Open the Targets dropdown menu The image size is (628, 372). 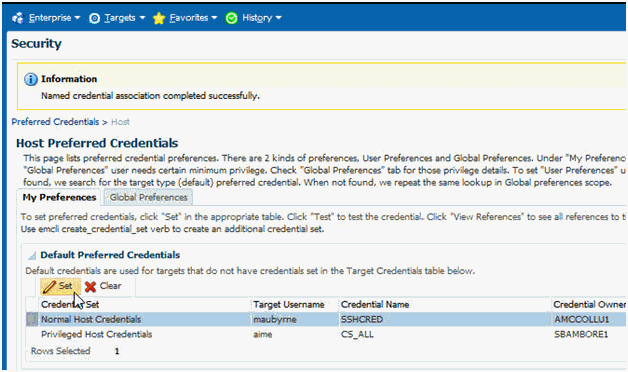click(124, 18)
